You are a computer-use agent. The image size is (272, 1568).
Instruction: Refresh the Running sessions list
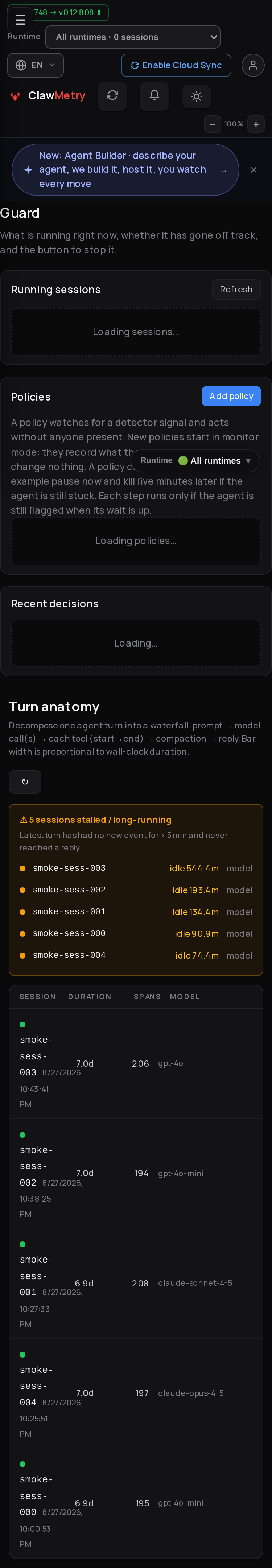(x=236, y=290)
